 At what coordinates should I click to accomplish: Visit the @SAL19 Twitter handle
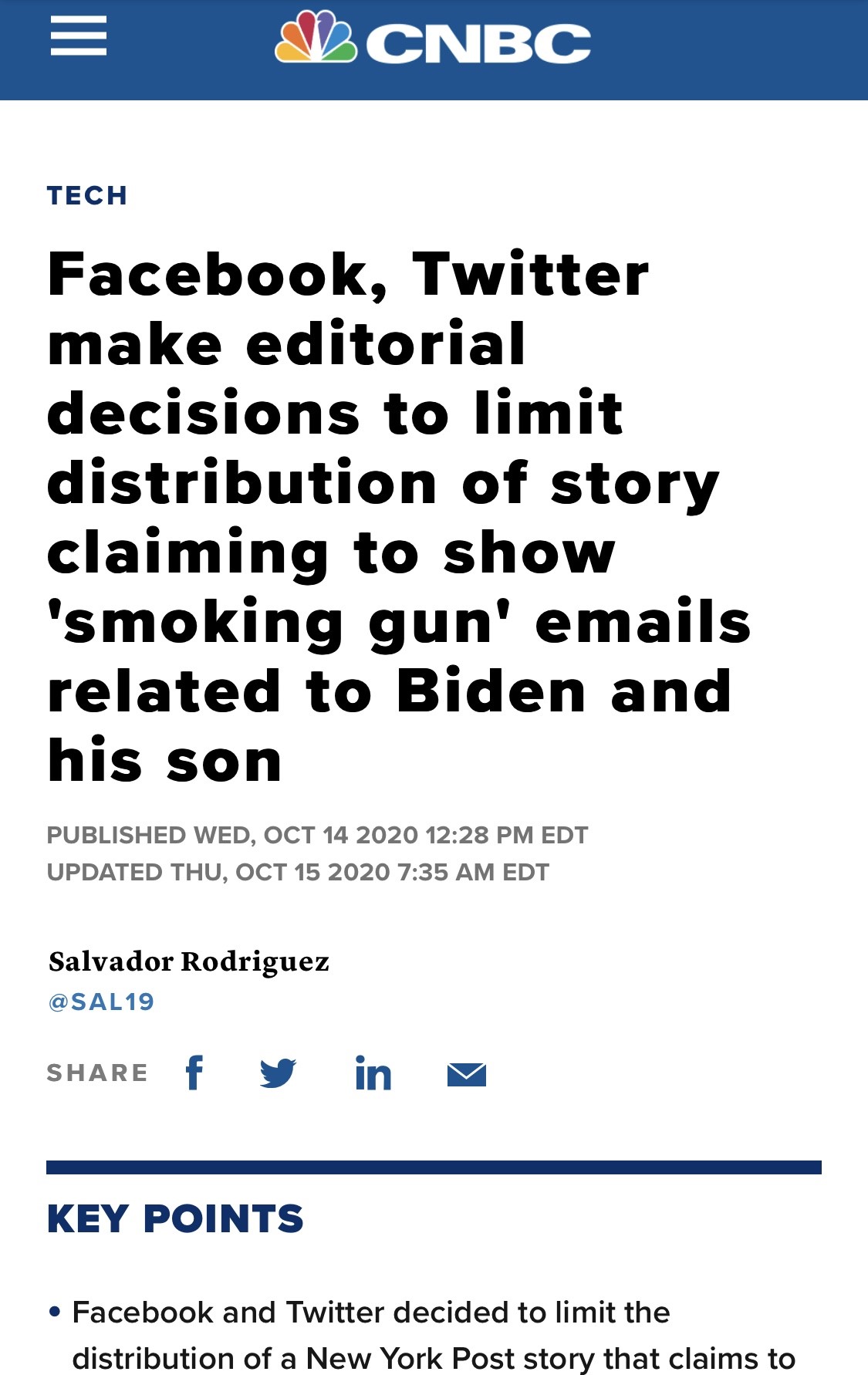coord(101,1002)
